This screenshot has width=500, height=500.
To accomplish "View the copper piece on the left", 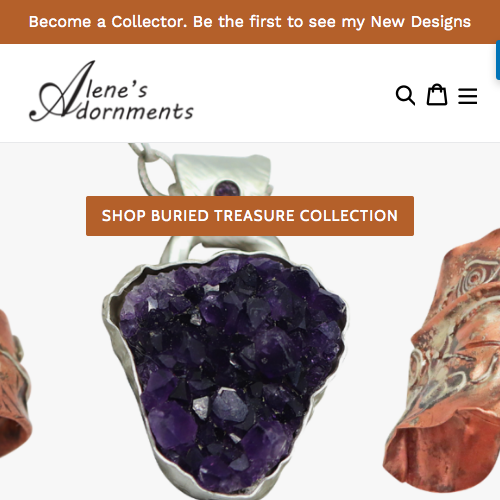I will [x=13, y=383].
